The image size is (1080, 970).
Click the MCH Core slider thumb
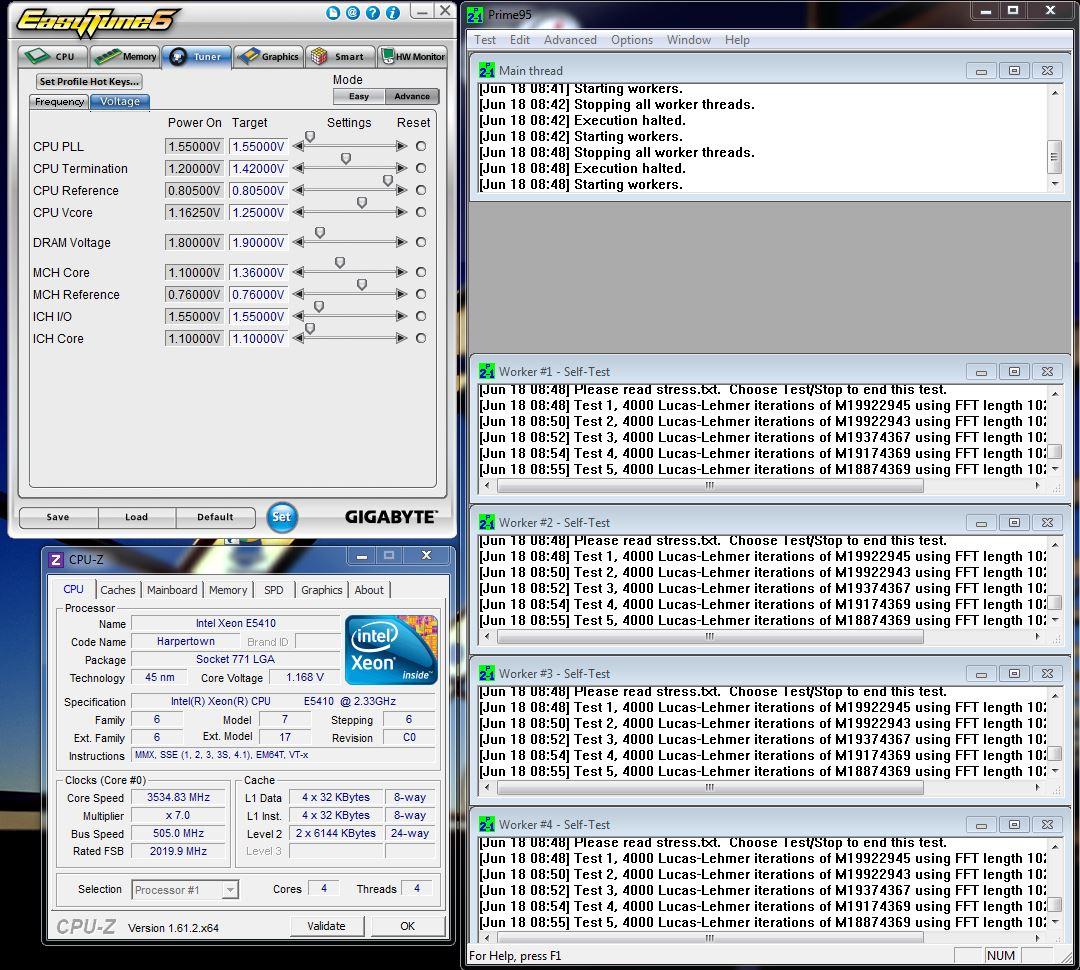(x=340, y=262)
